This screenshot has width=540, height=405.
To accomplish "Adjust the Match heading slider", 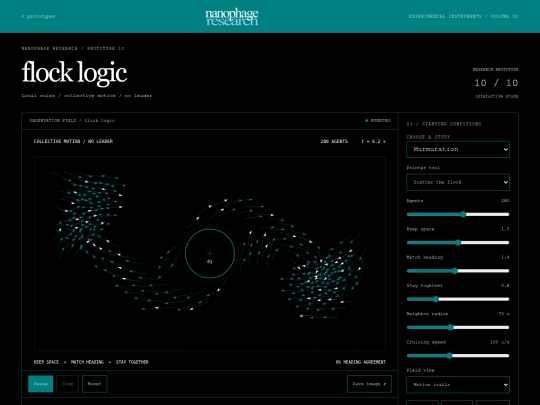I will [458, 271].
